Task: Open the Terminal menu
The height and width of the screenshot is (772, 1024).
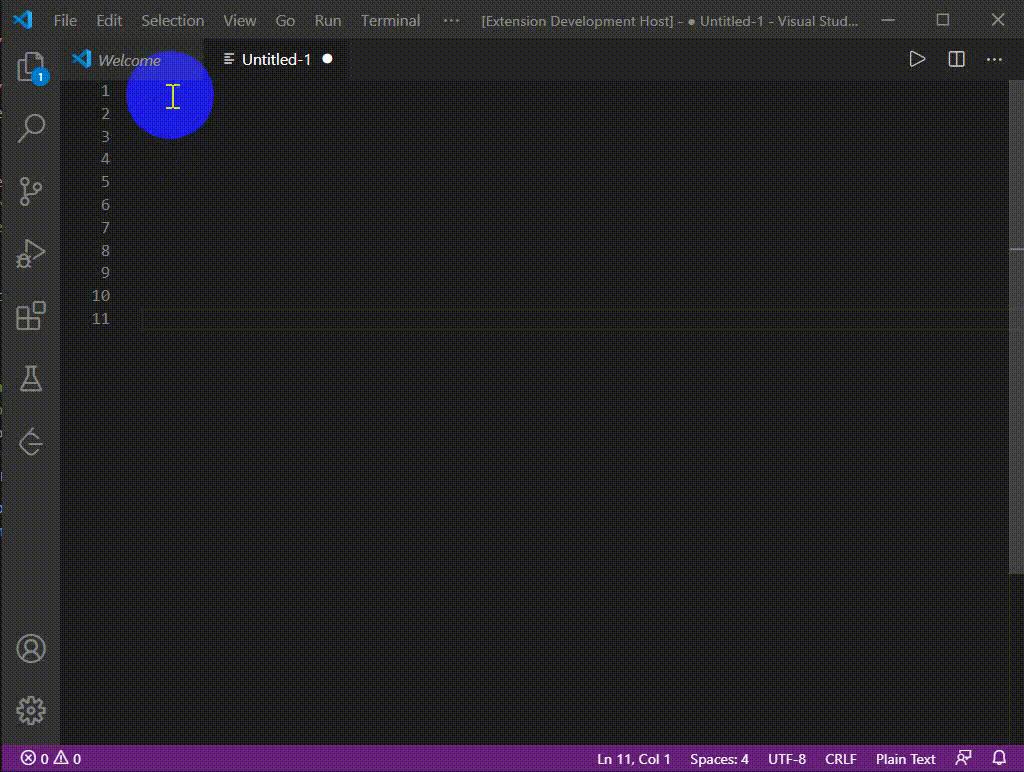Action: (390, 20)
